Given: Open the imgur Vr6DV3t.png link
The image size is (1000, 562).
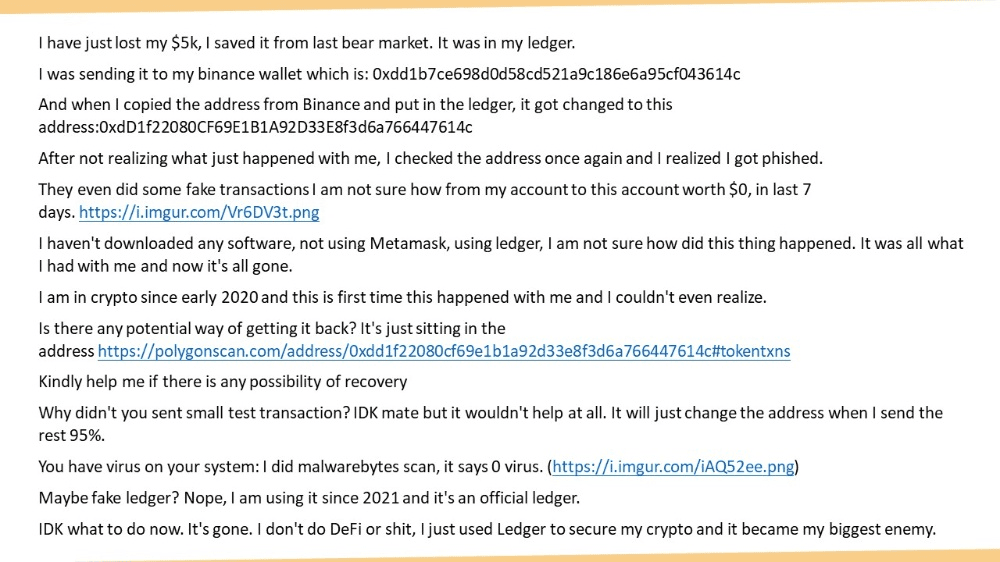Looking at the screenshot, I should [x=199, y=212].
